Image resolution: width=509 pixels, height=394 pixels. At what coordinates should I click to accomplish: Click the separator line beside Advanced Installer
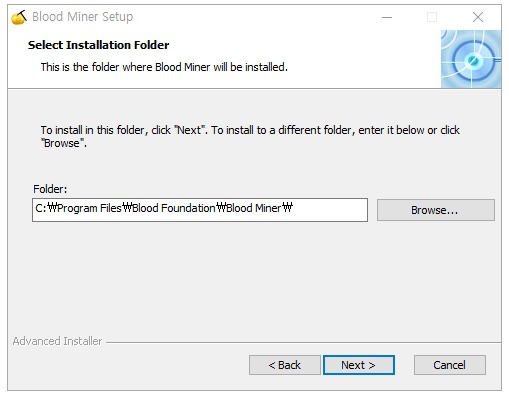tap(303, 342)
